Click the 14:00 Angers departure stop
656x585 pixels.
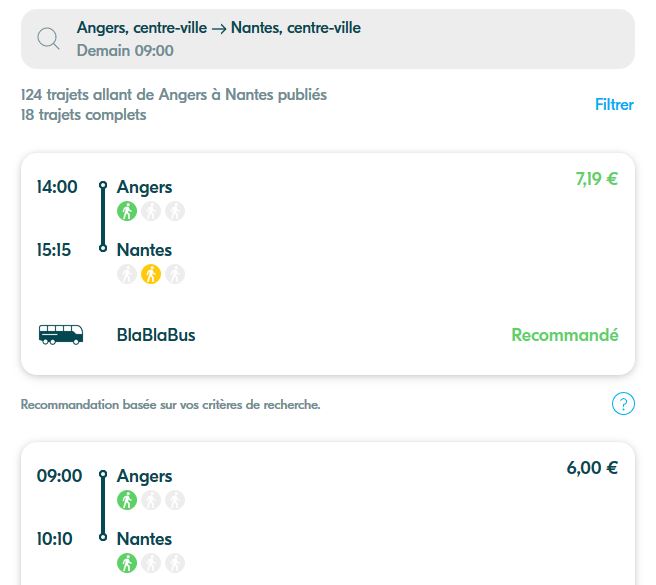click(144, 187)
